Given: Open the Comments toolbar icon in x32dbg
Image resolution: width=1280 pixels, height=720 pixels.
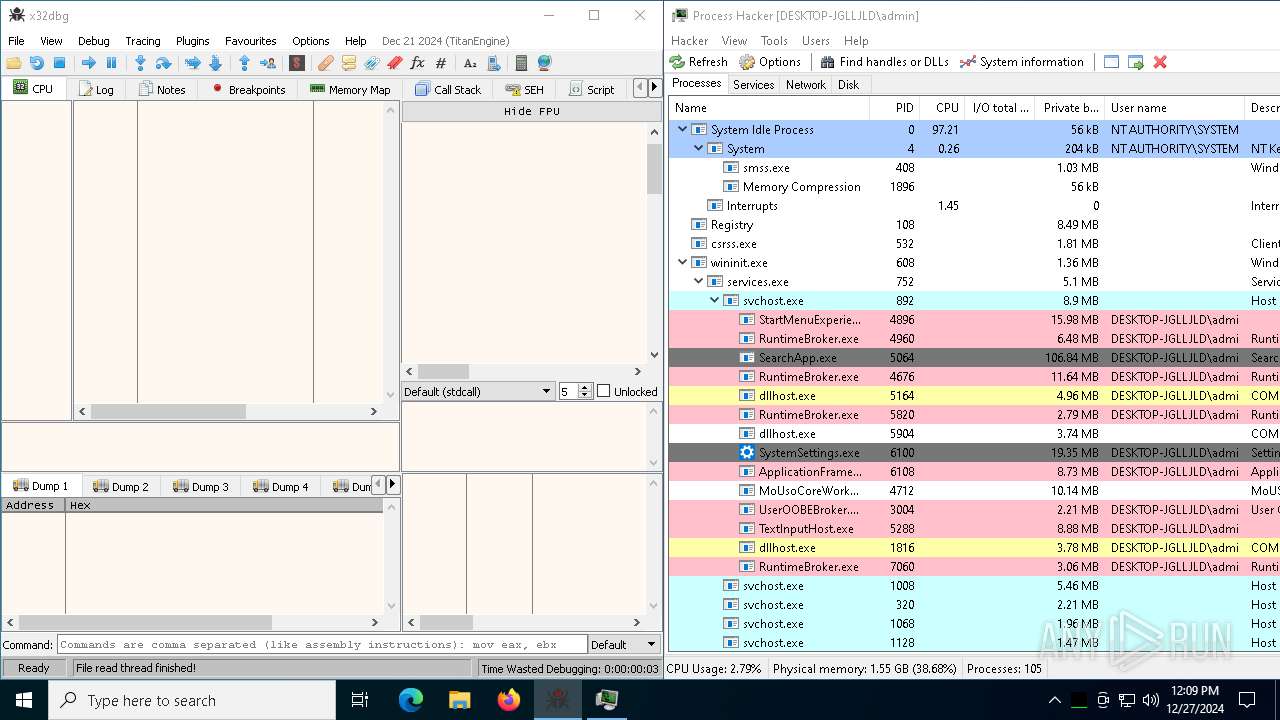Looking at the screenshot, I should tap(348, 63).
